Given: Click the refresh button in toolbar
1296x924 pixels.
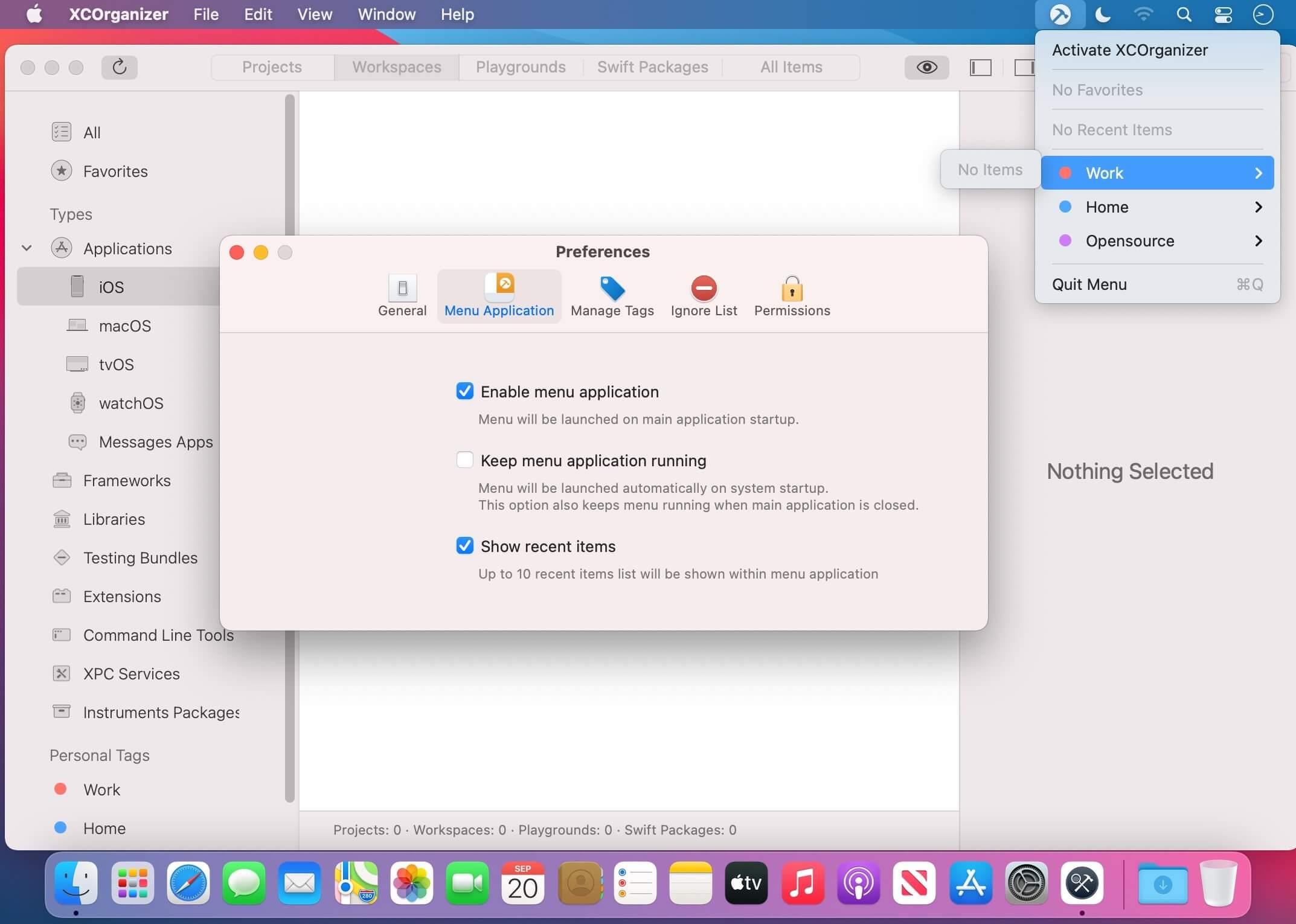Looking at the screenshot, I should pos(119,67).
